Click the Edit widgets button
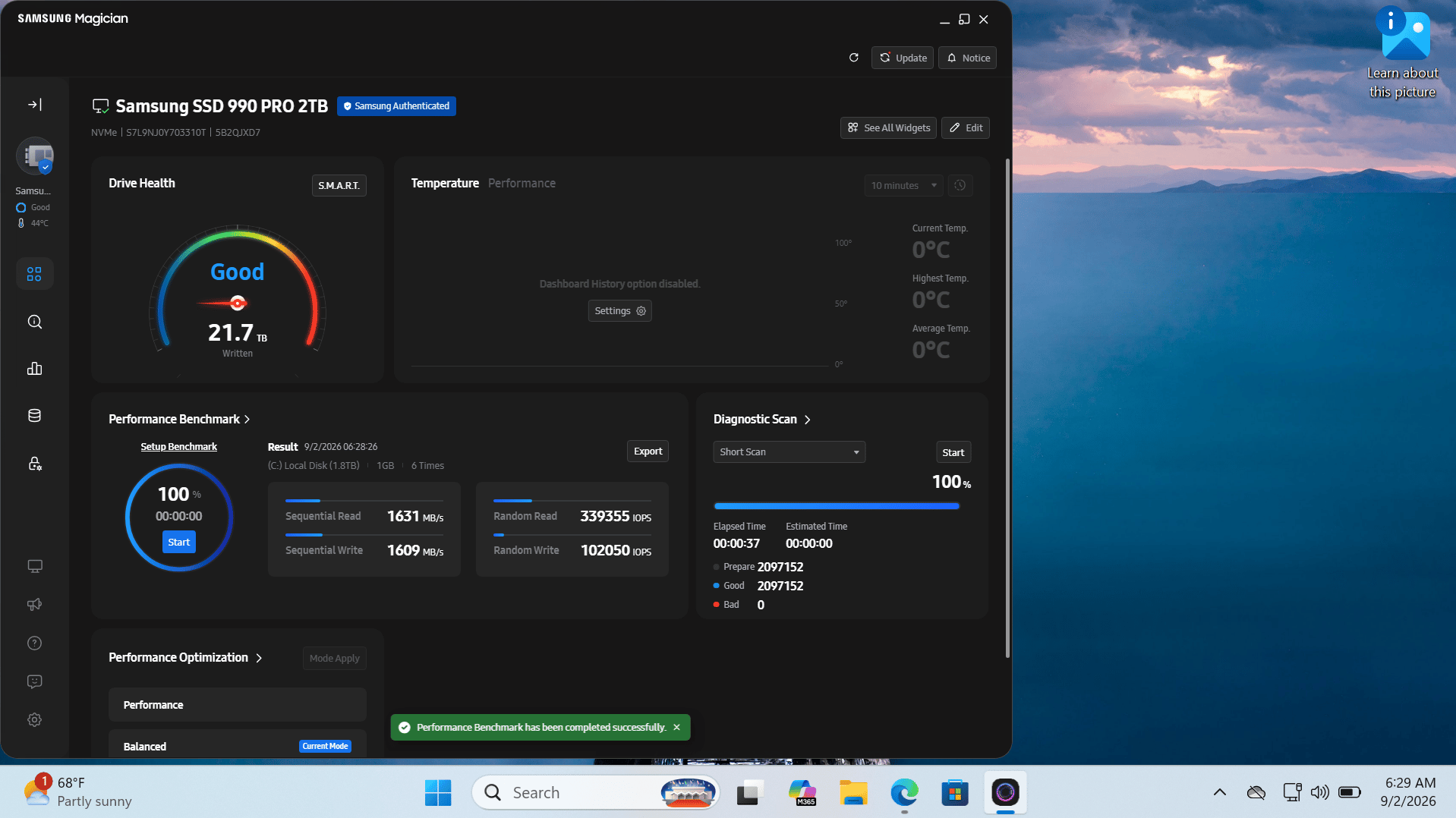 pos(966,127)
